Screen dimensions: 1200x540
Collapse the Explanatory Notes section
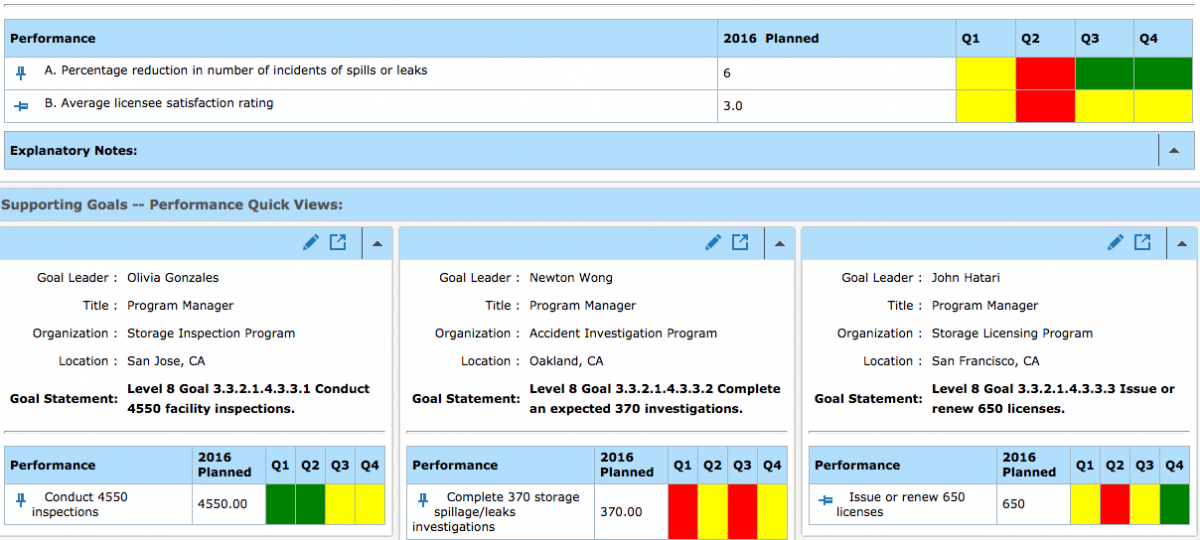click(1174, 150)
